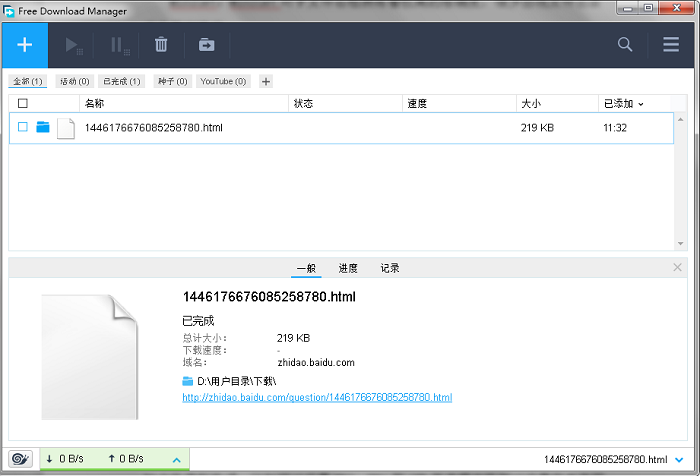Click the D:\用户目录\下载\ path text
This screenshot has width=700, height=476.
[x=237, y=381]
